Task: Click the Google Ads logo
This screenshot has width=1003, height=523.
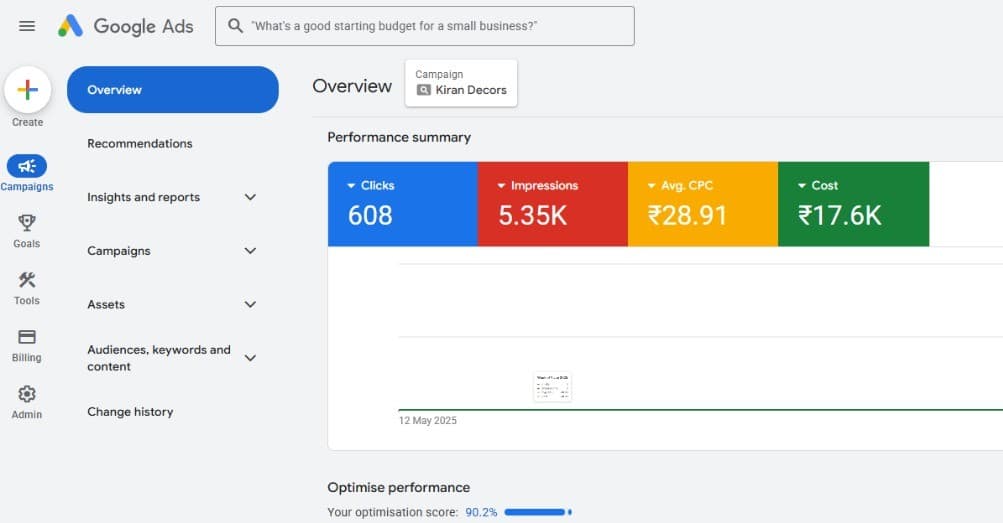Action: pos(126,26)
